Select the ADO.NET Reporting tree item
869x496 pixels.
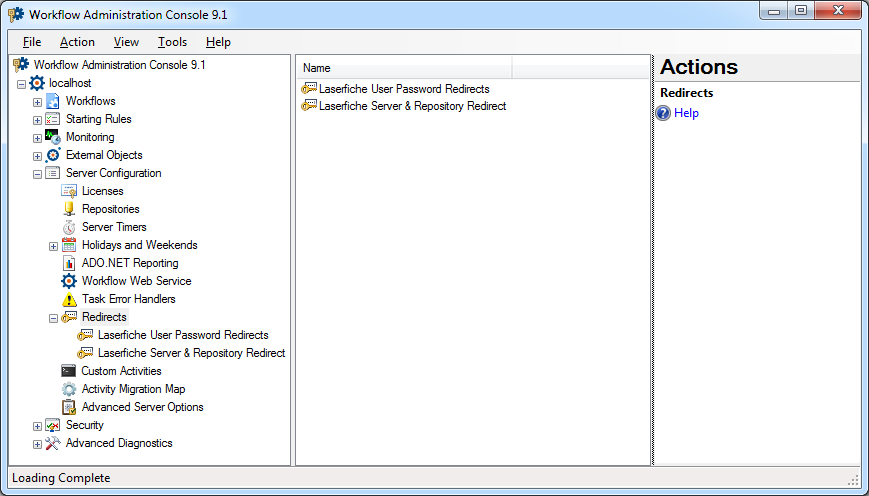click(x=130, y=263)
